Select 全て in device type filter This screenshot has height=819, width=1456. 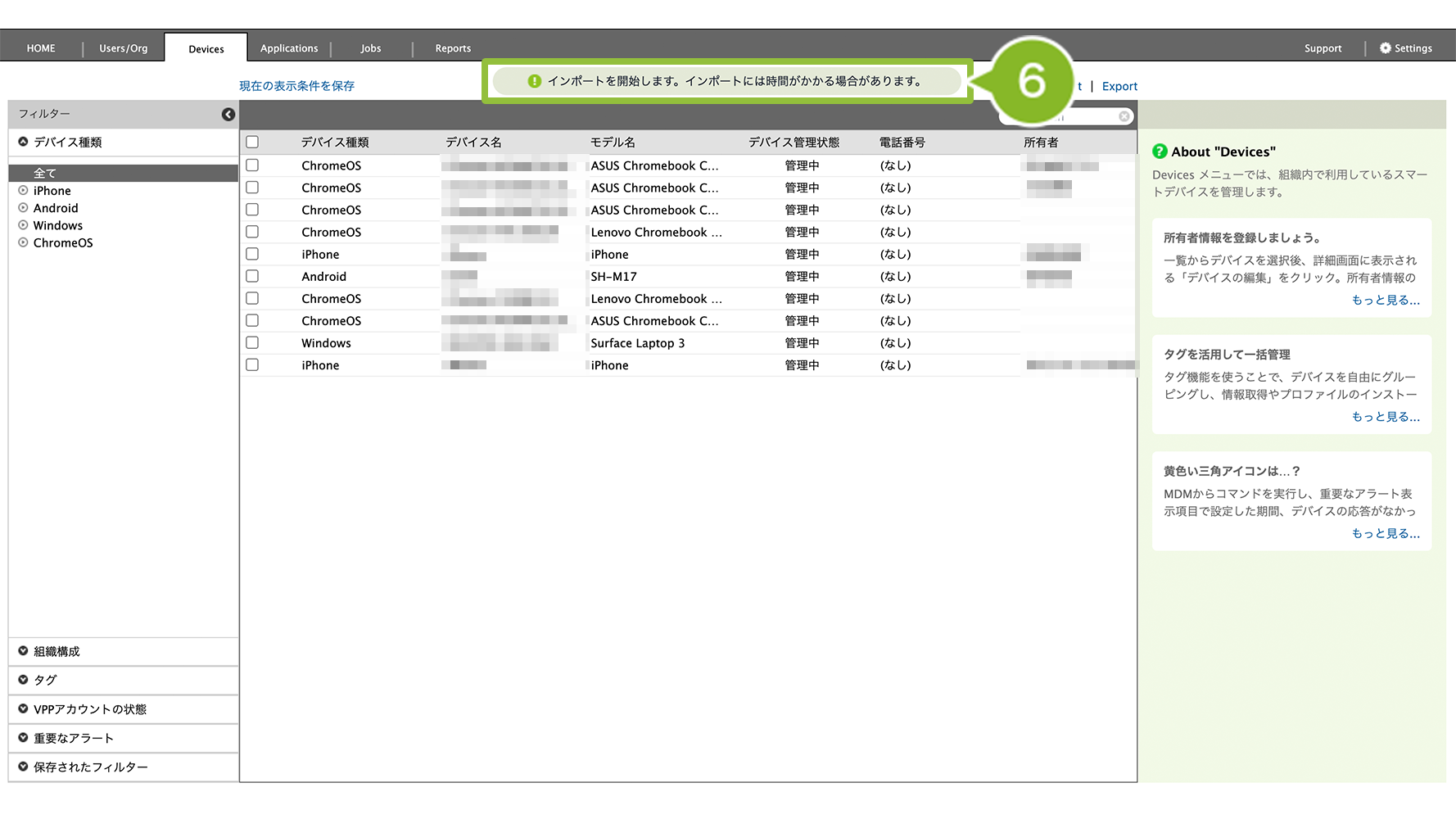click(x=45, y=174)
